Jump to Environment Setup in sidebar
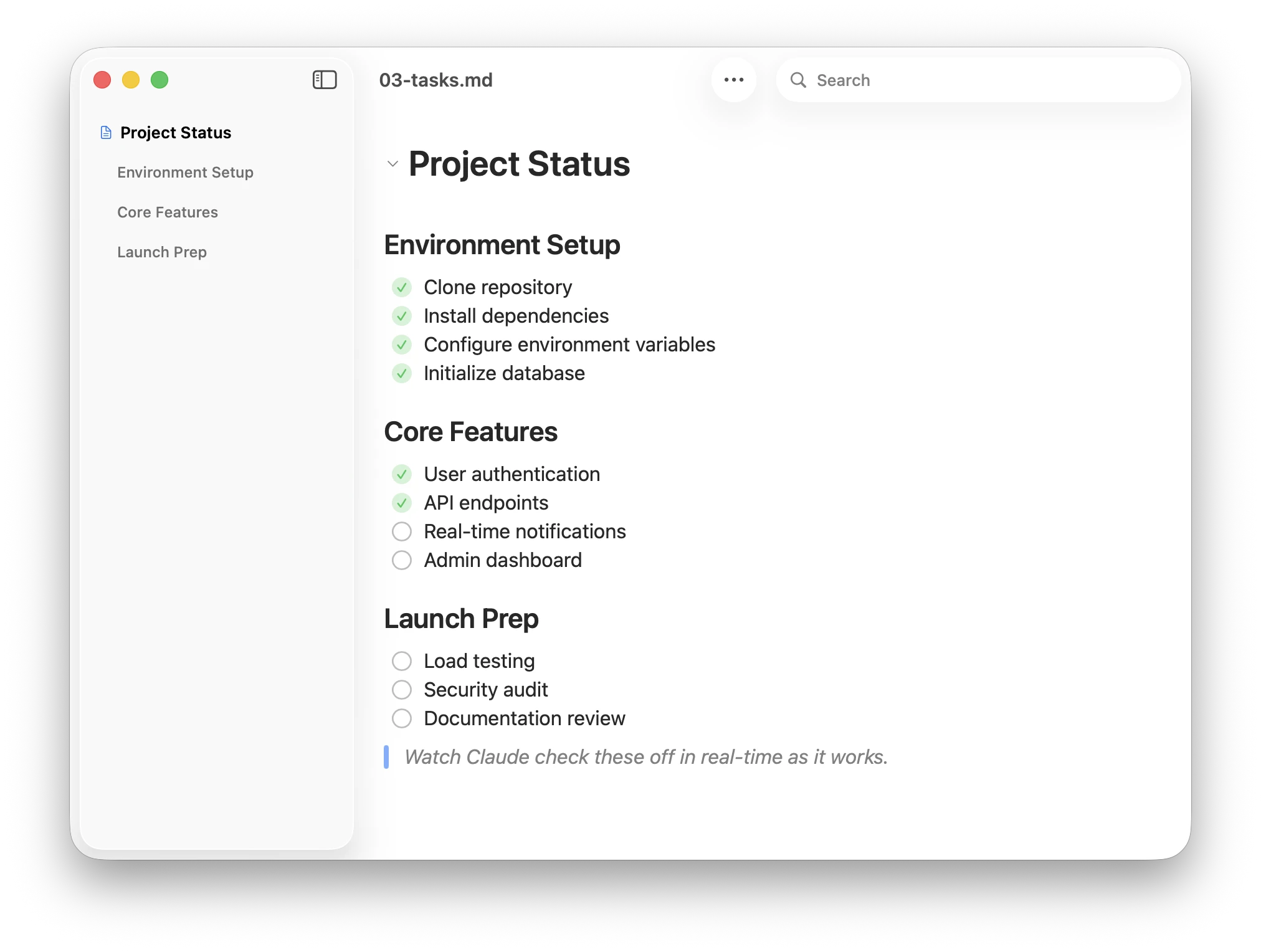The width and height of the screenshot is (1261, 952). 185,173
